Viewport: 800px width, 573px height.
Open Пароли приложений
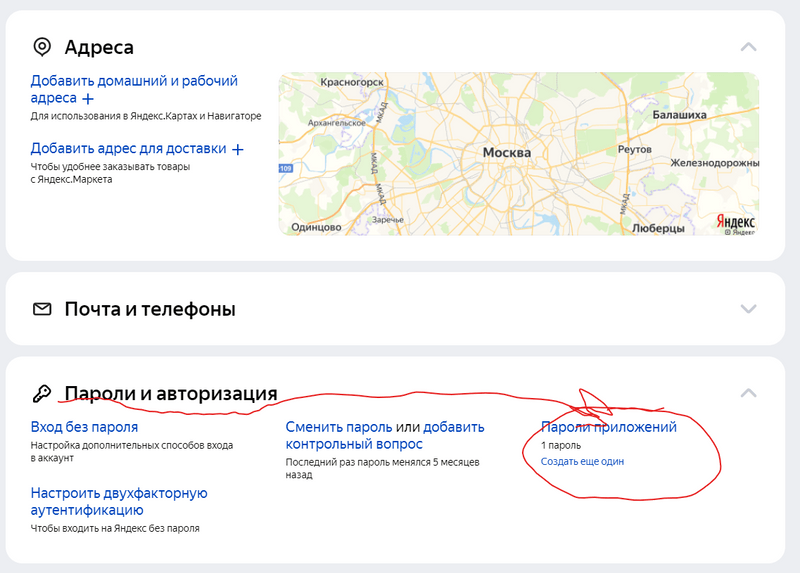point(608,427)
